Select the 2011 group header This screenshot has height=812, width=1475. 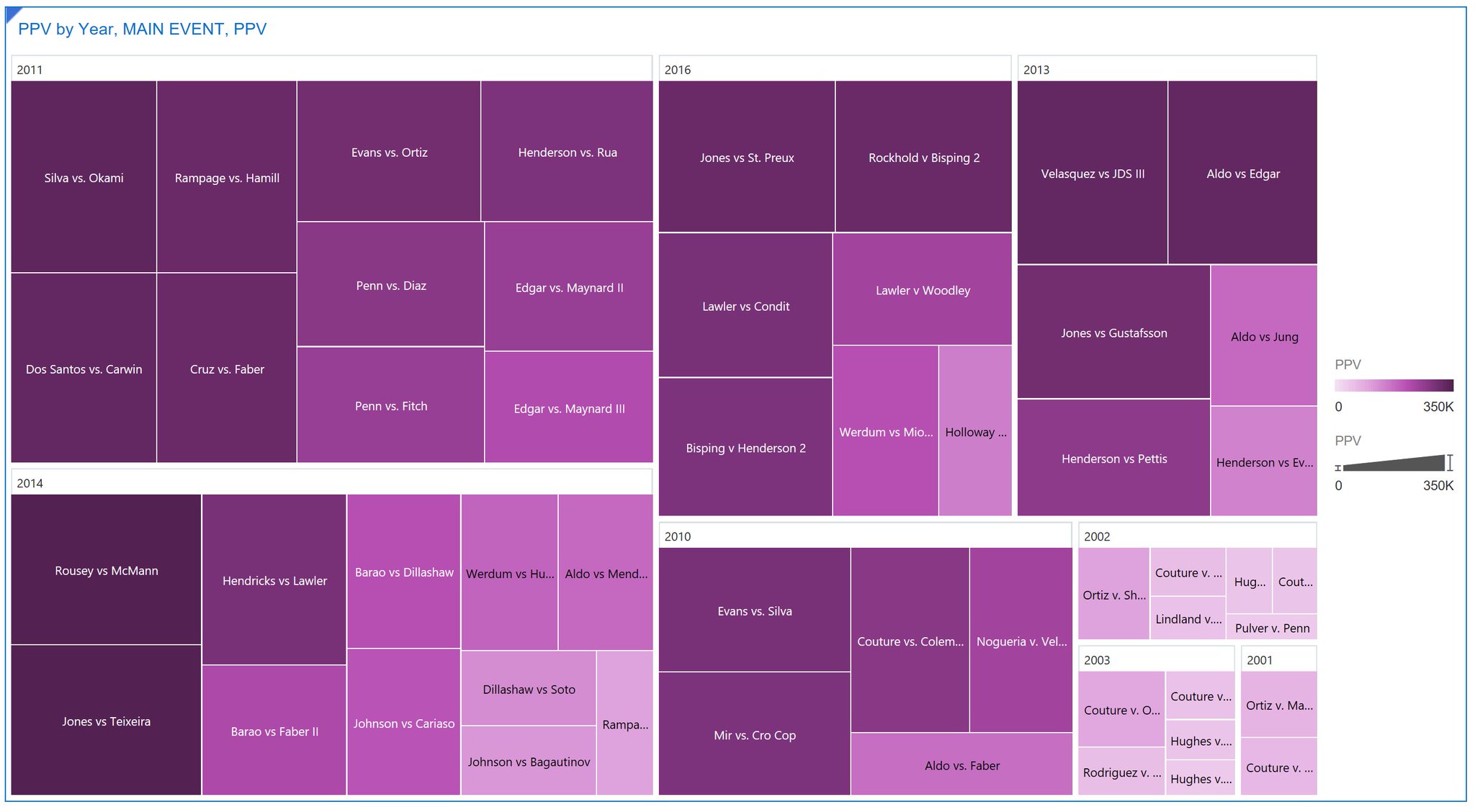(x=331, y=69)
